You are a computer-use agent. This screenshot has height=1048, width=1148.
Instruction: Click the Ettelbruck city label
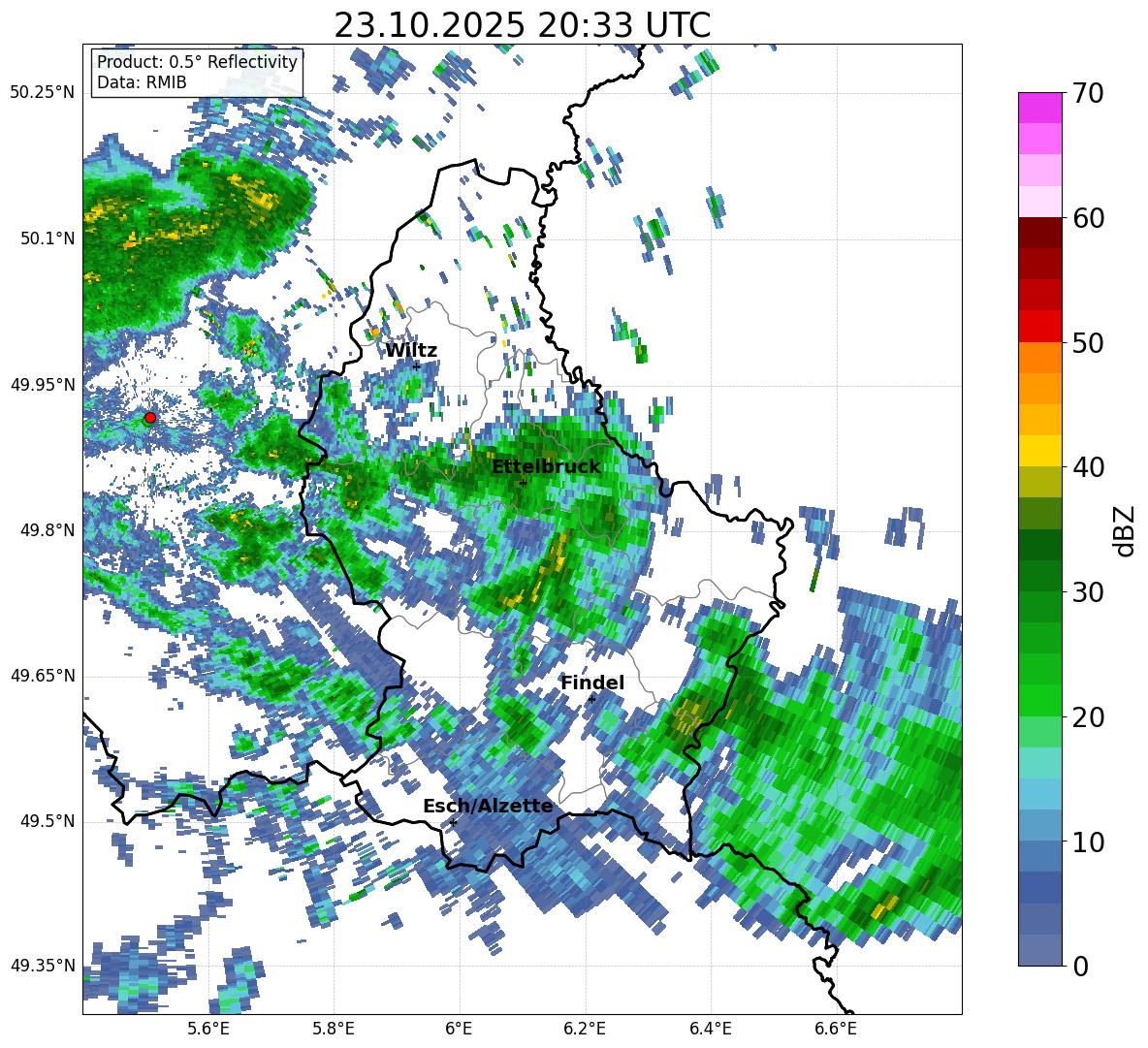pyautogui.click(x=546, y=466)
